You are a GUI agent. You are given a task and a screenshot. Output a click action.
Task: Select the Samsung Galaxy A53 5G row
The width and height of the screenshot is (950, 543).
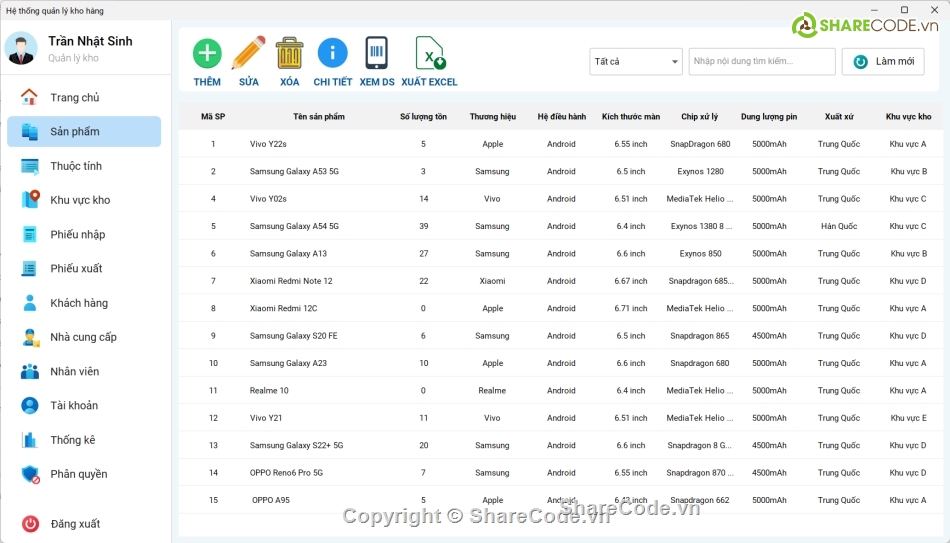coord(561,172)
